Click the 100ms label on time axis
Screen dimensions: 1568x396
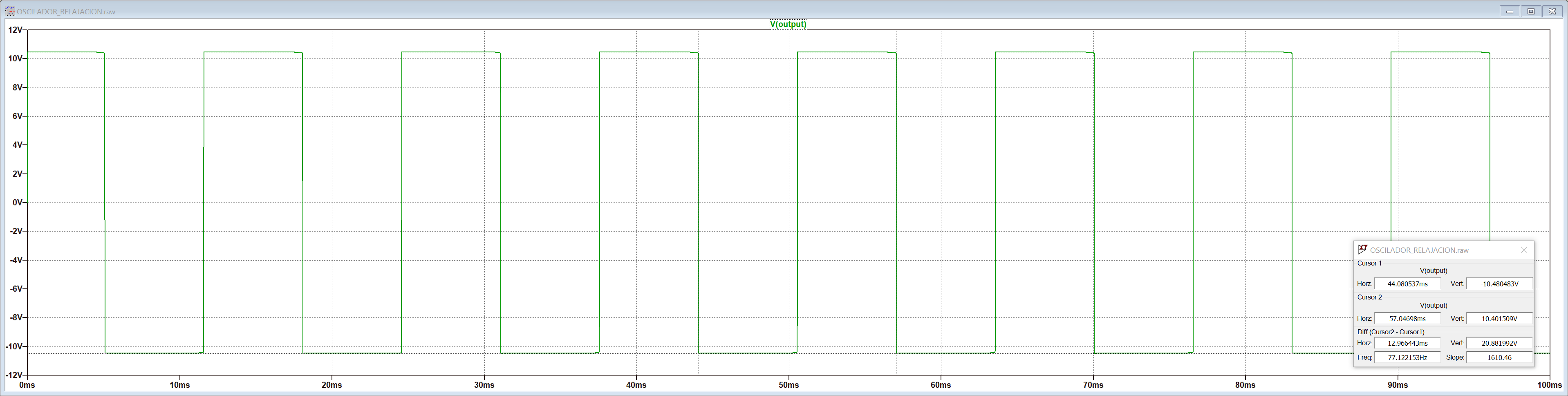pyautogui.click(x=1548, y=385)
